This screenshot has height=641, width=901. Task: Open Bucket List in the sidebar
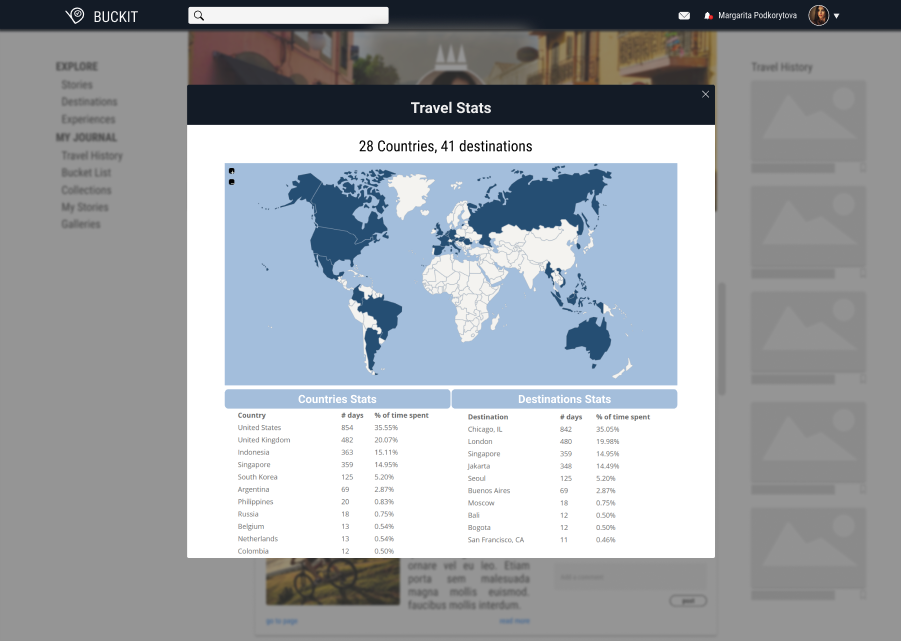(x=86, y=172)
